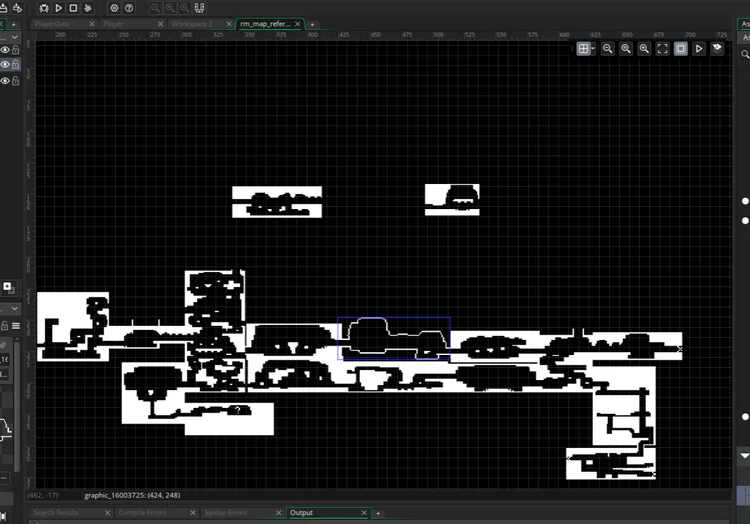
Task: Open Game Options gear icon
Action: pyautogui.click(x=114, y=8)
